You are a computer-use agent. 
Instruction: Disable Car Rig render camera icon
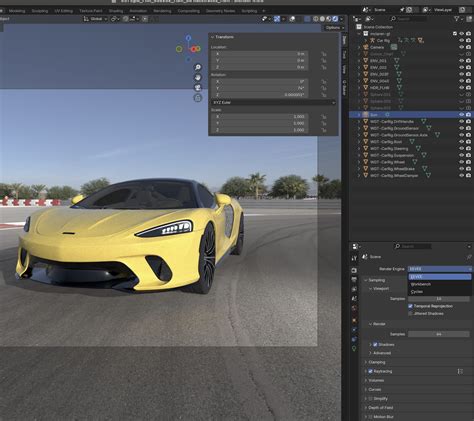pos(469,41)
